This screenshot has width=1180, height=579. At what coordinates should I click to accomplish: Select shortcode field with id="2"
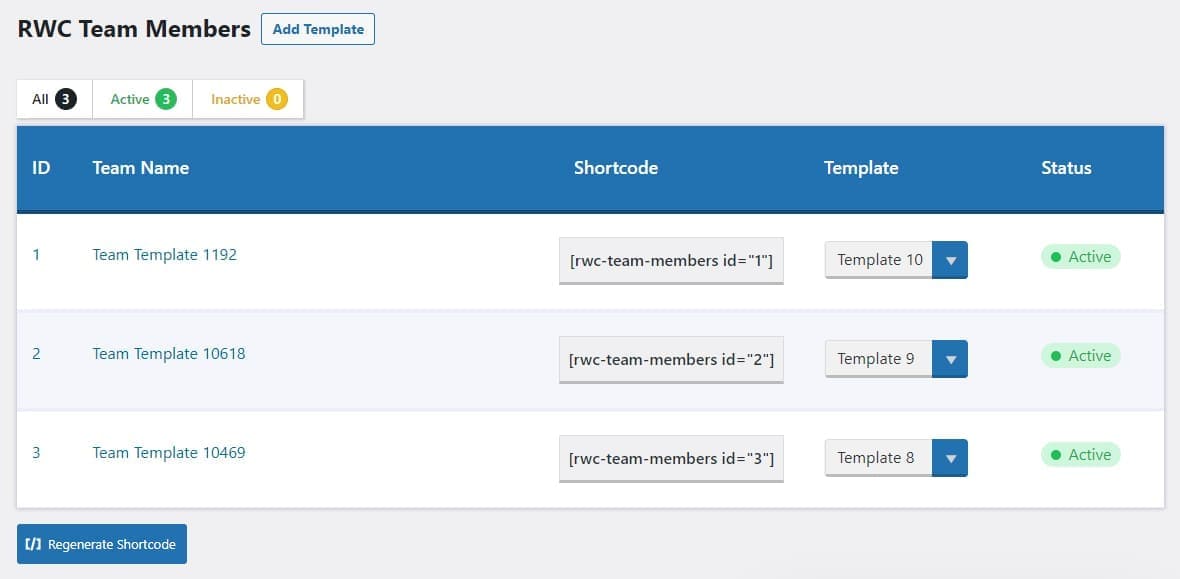(x=671, y=359)
